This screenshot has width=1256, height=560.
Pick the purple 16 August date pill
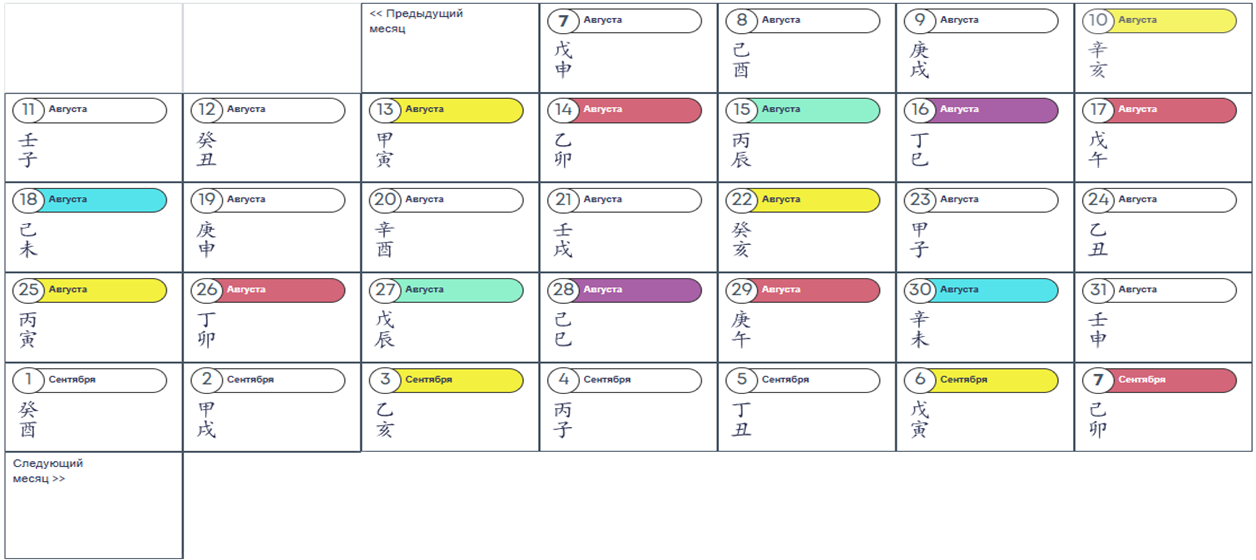[981, 111]
